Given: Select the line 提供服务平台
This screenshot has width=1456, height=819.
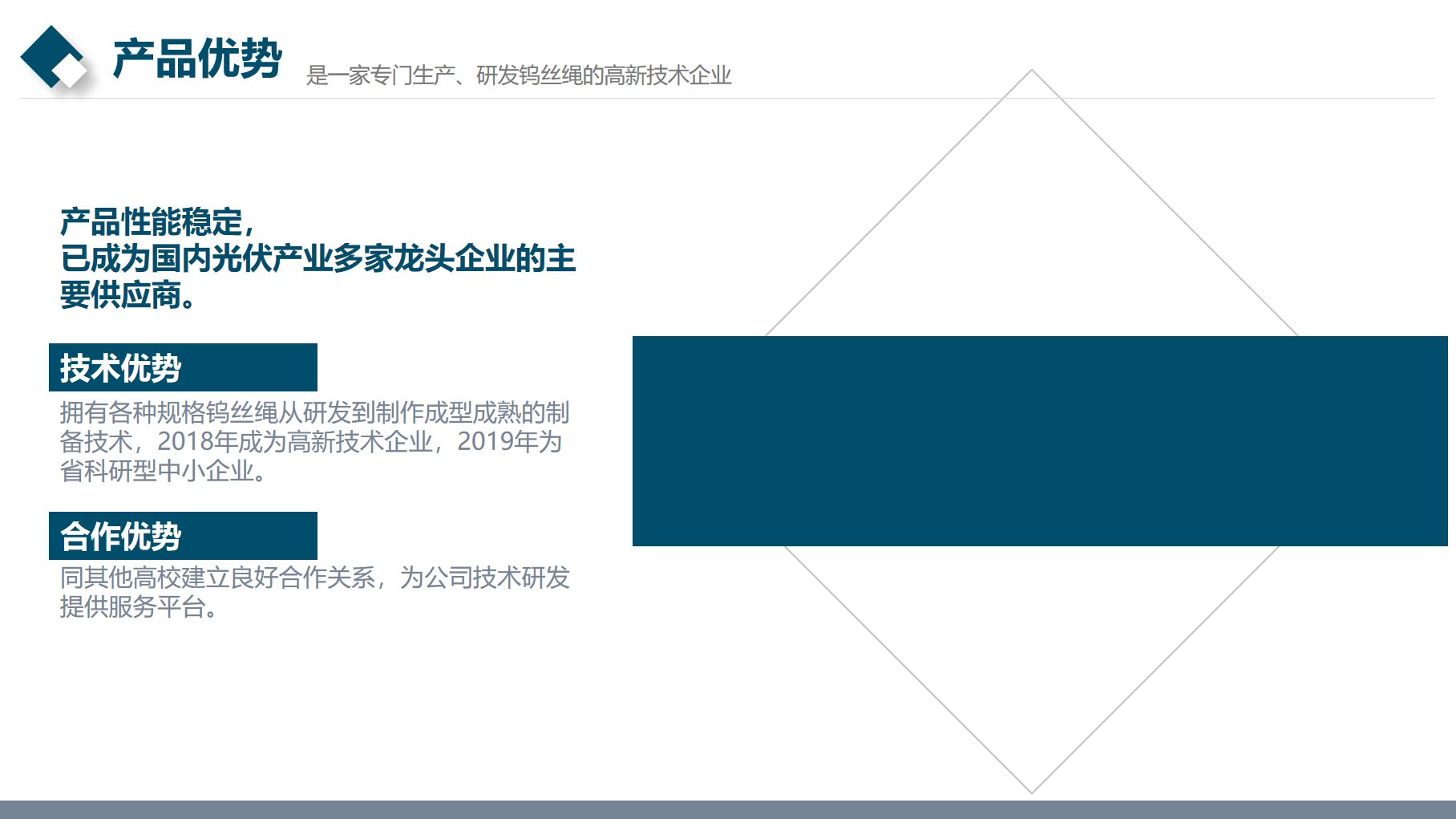Looking at the screenshot, I should pyautogui.click(x=138, y=607).
